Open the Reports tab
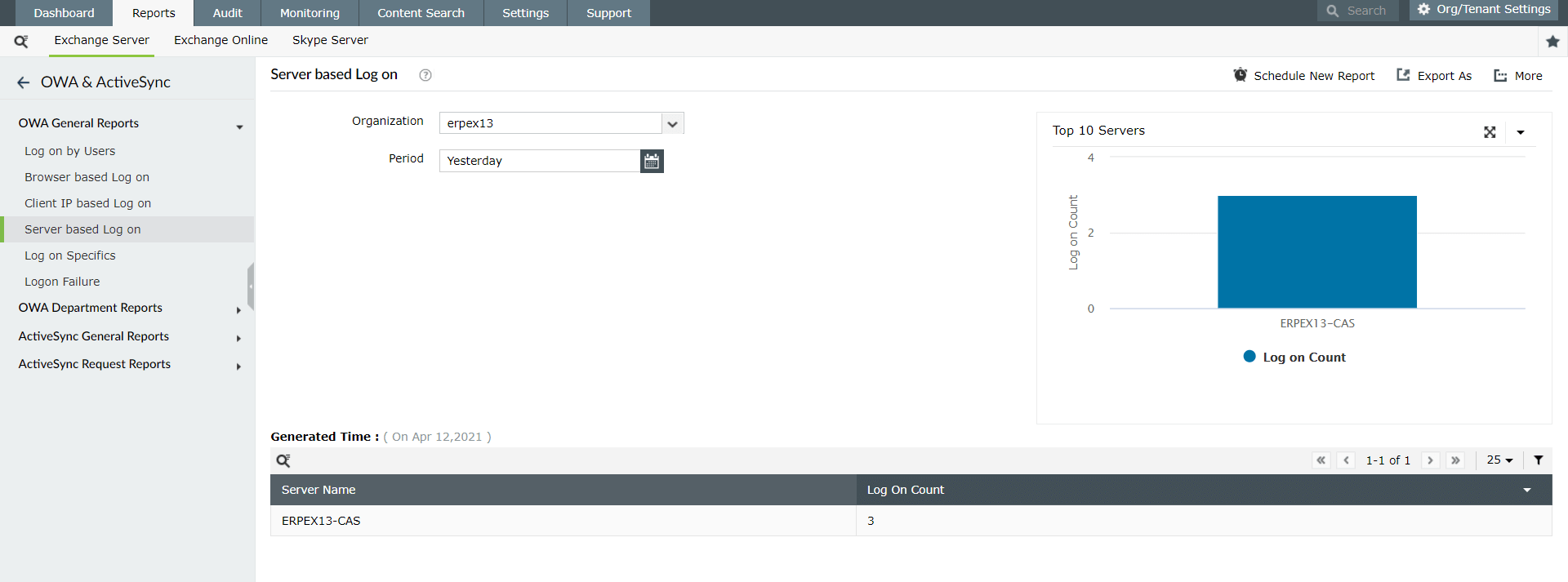This screenshot has width=1568, height=582. pyautogui.click(x=154, y=13)
